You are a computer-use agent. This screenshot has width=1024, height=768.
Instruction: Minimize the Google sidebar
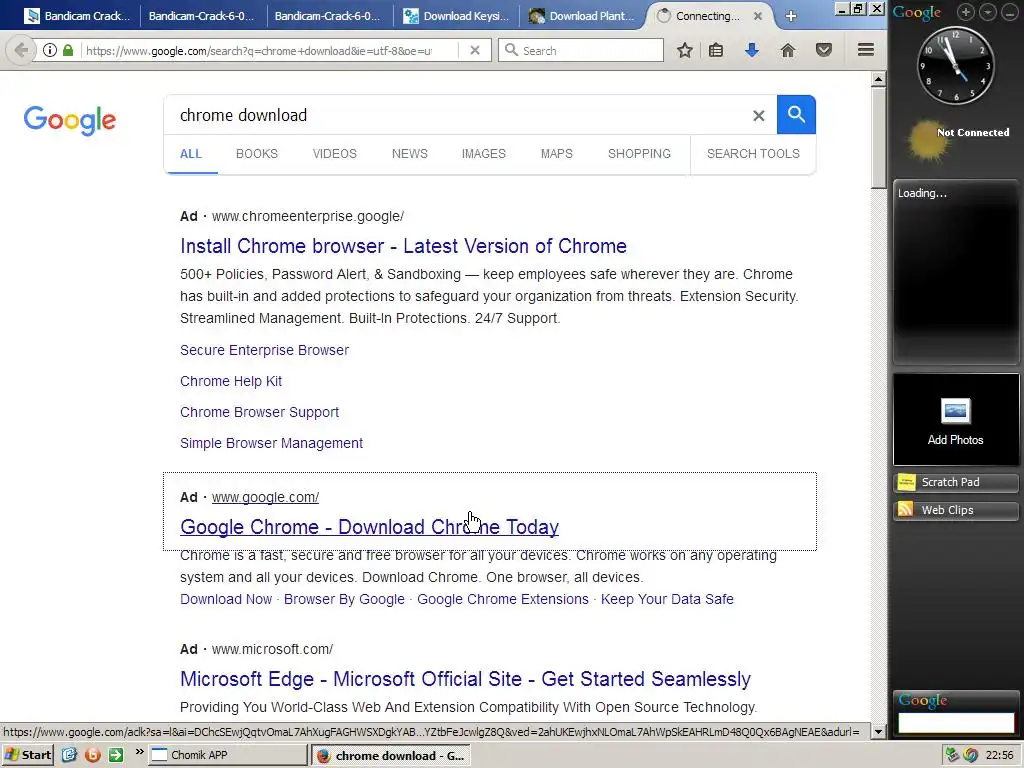[1010, 12]
